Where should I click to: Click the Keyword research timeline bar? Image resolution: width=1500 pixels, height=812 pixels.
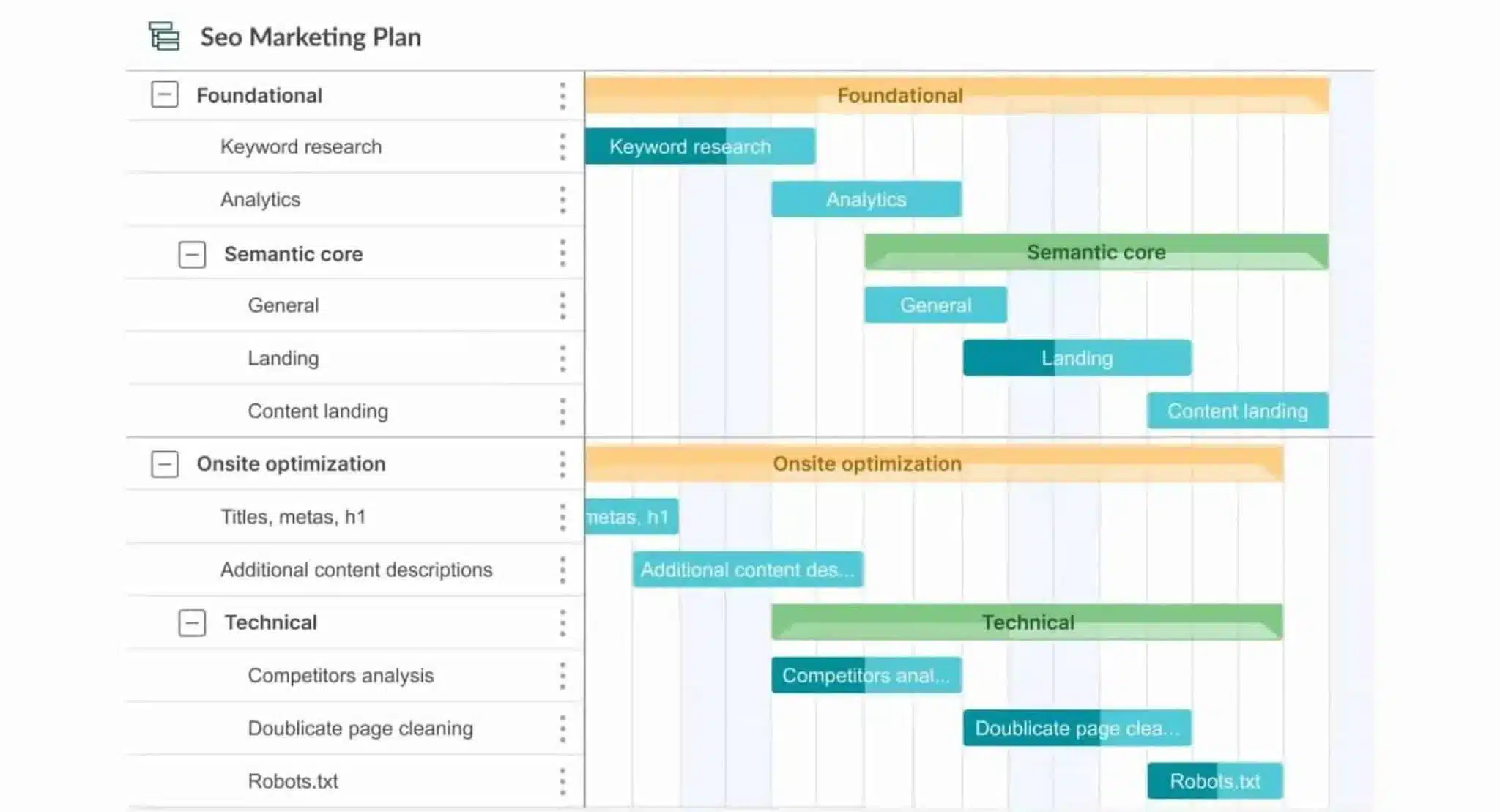tap(700, 146)
